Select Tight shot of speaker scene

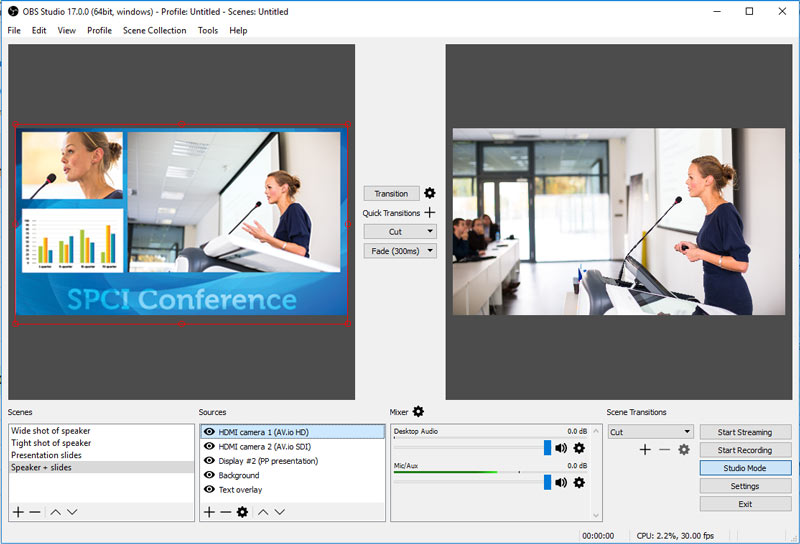click(101, 443)
